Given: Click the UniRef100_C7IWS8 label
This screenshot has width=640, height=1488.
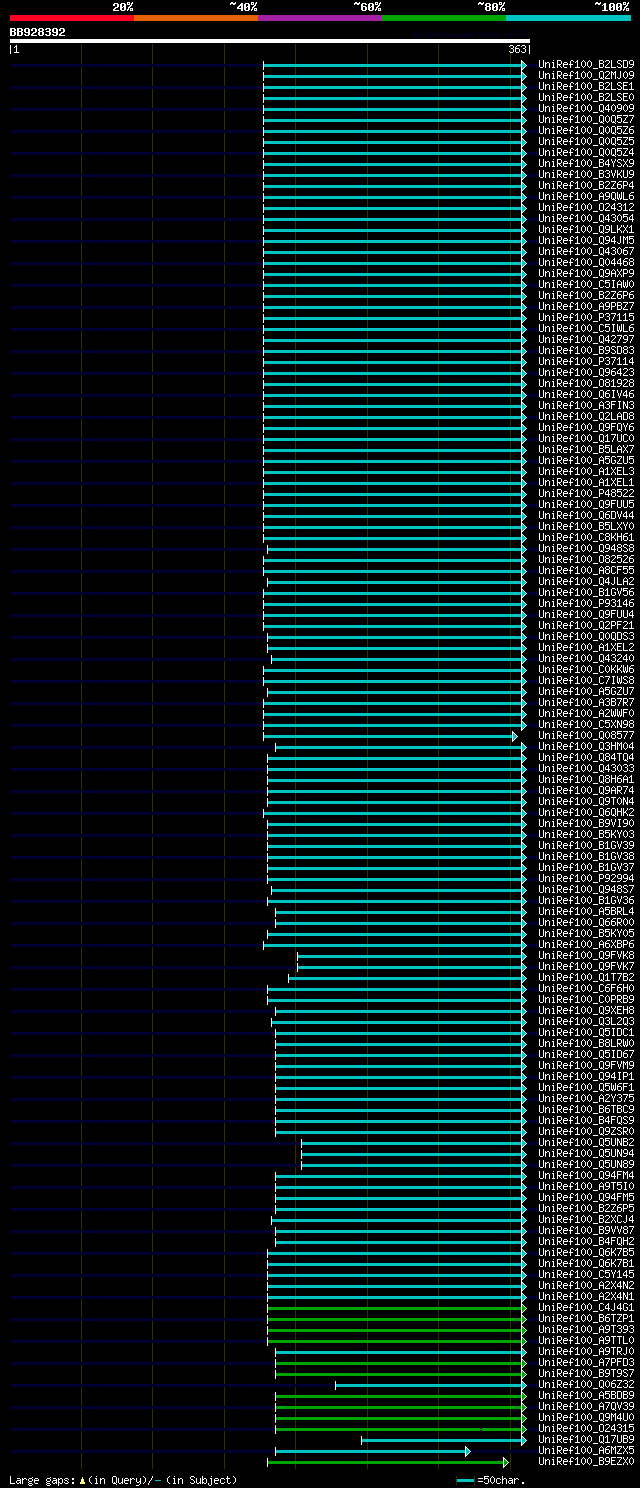Looking at the screenshot, I should [586, 680].
